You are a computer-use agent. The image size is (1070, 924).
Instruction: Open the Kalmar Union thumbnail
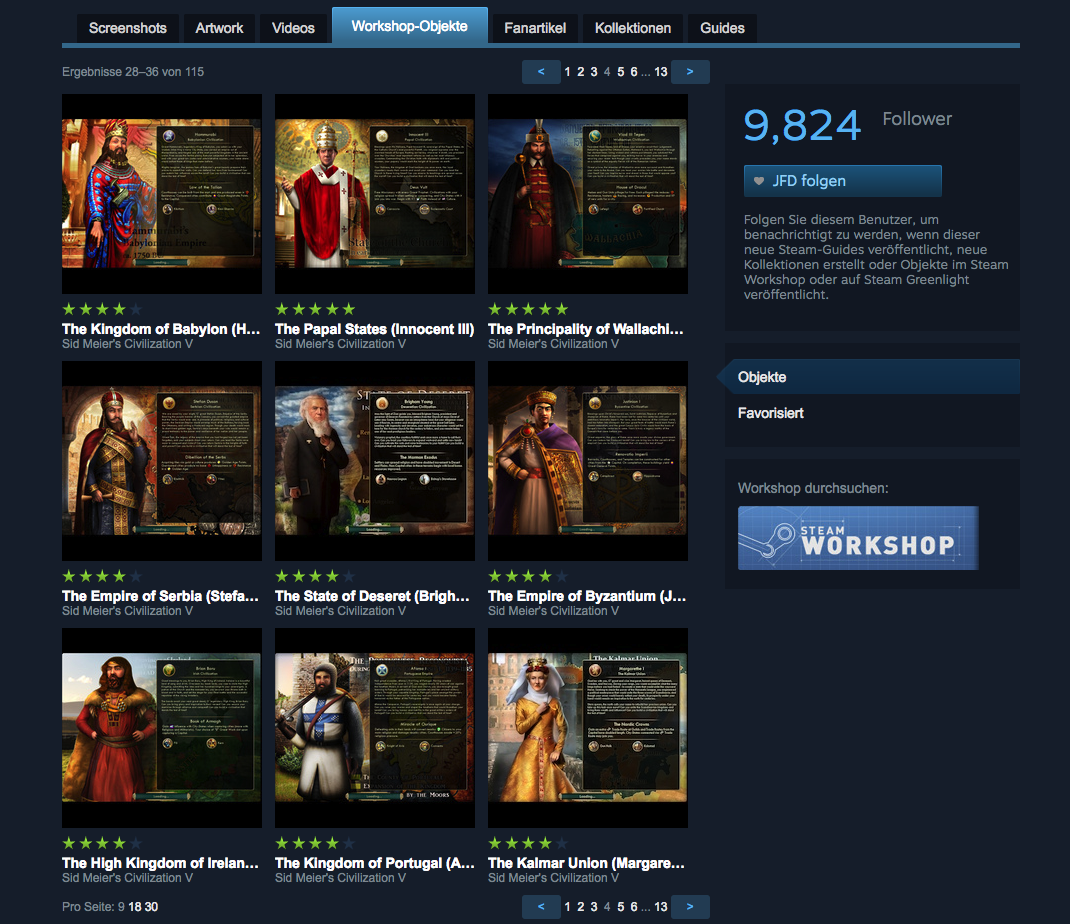pyautogui.click(x=588, y=727)
